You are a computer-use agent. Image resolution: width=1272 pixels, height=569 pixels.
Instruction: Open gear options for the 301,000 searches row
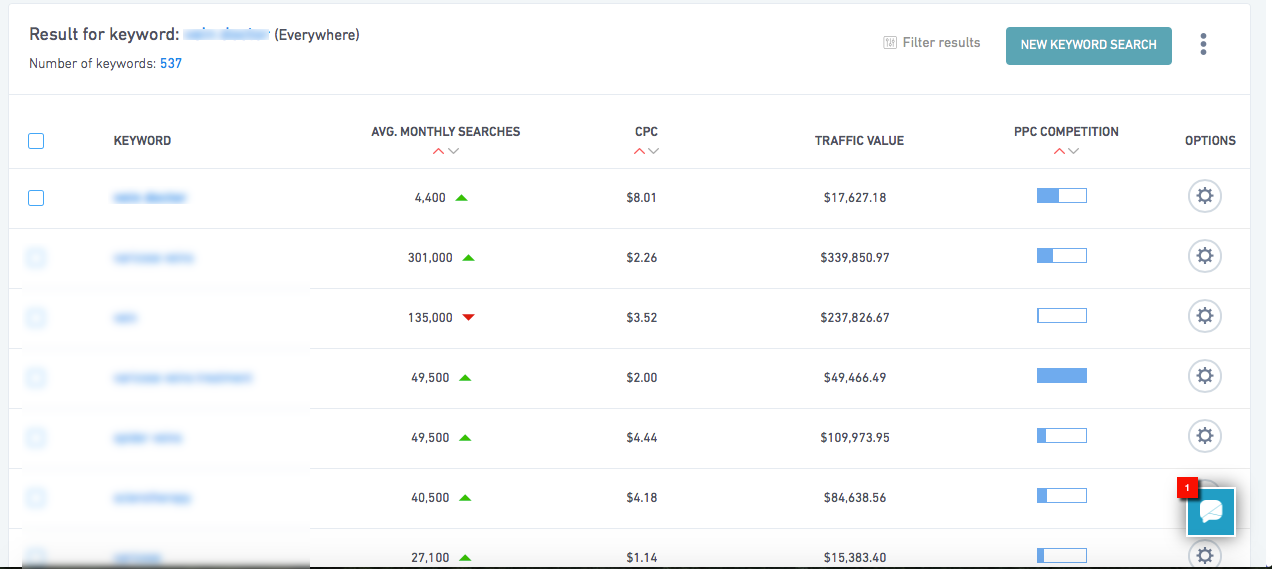point(1204,257)
